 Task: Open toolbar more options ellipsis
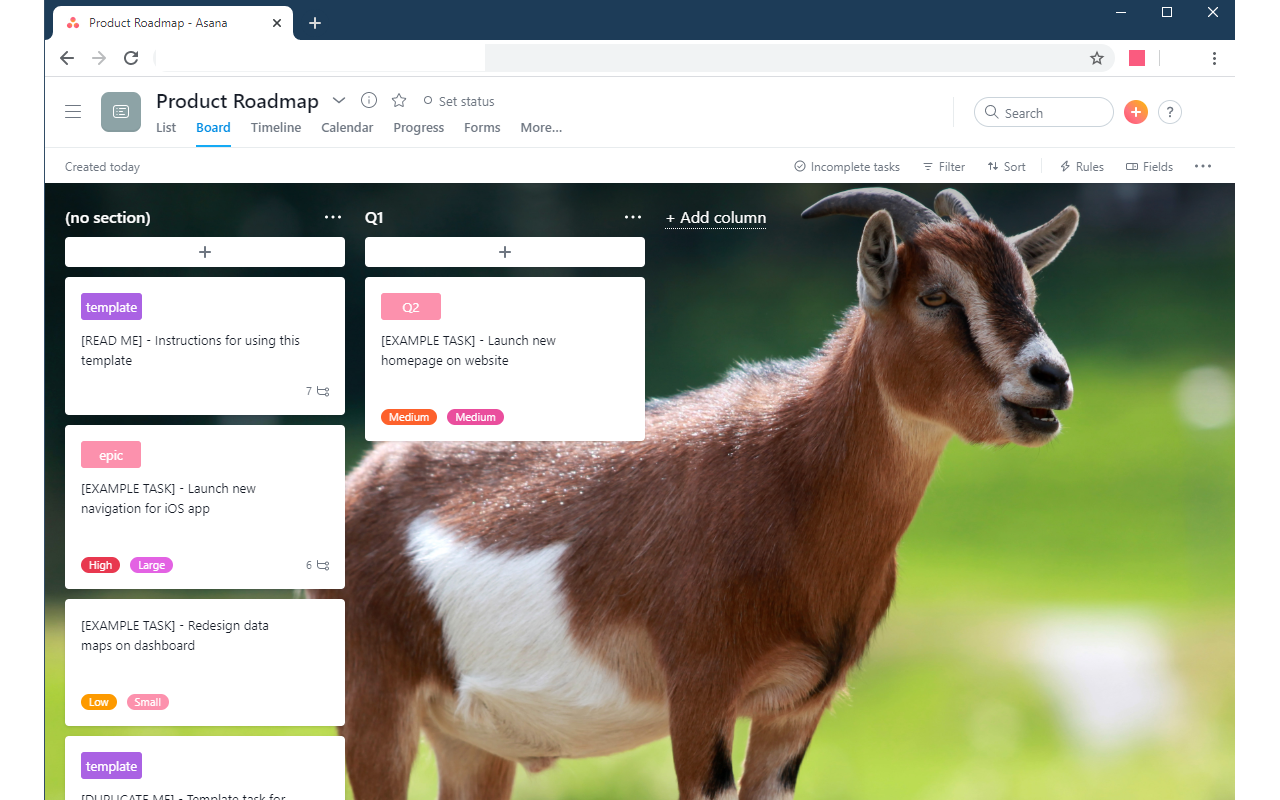tap(1203, 167)
